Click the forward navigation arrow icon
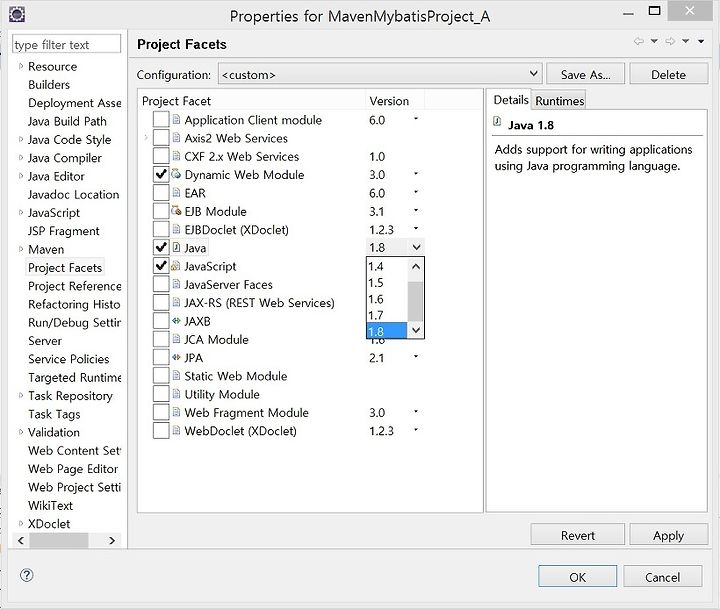The height and width of the screenshot is (609, 720). click(670, 41)
